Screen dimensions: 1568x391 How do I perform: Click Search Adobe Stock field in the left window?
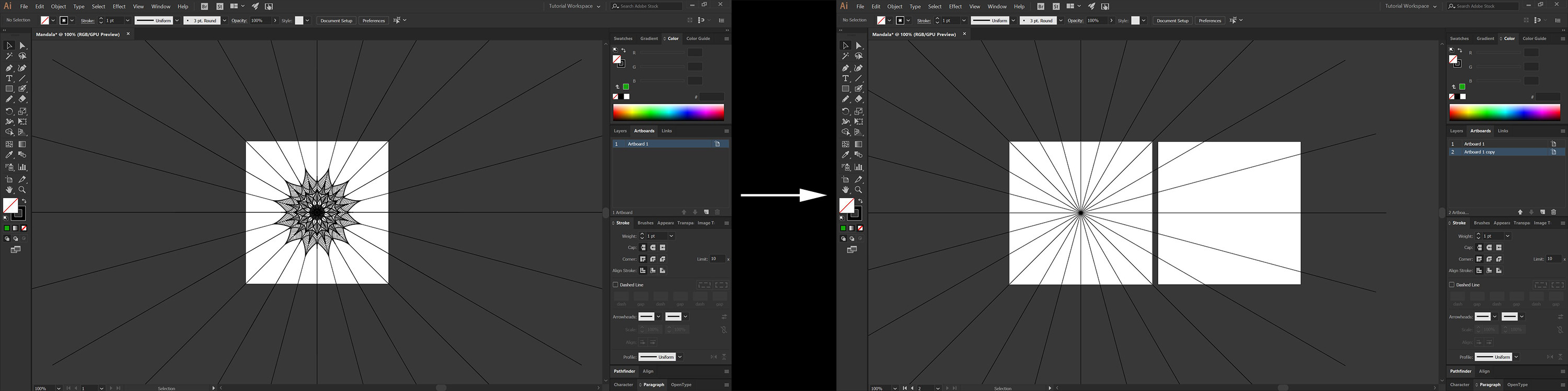point(646,6)
